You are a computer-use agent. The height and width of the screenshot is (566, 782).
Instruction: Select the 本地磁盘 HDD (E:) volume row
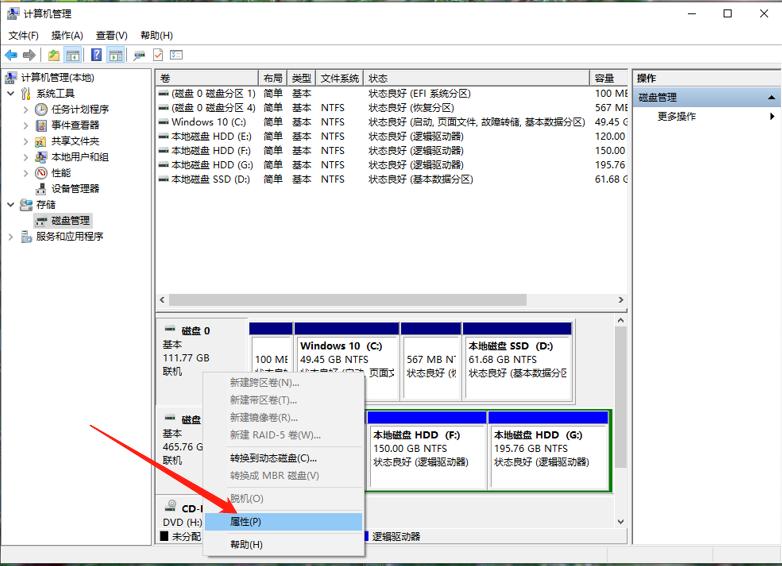point(391,137)
